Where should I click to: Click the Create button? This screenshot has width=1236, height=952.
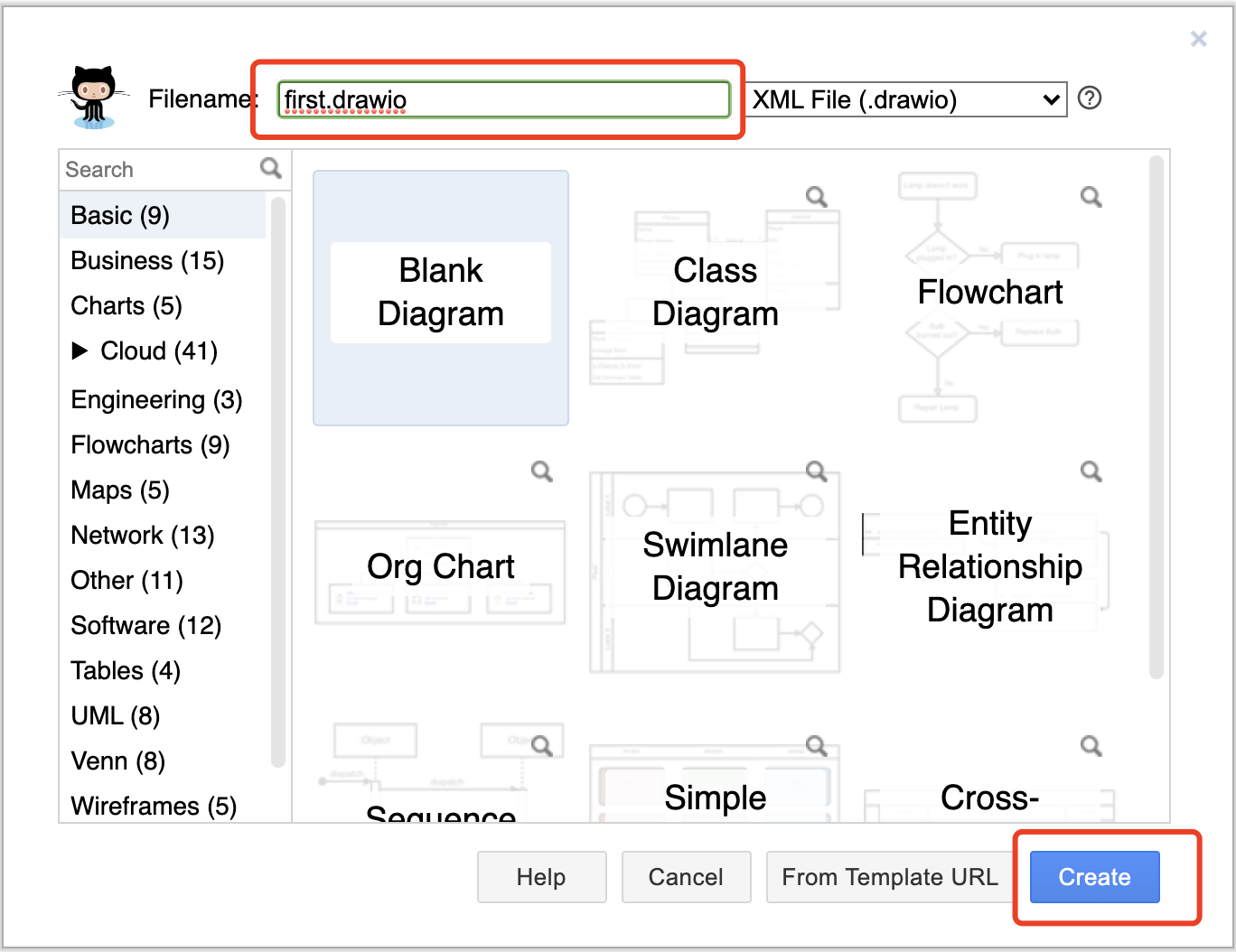[1094, 877]
